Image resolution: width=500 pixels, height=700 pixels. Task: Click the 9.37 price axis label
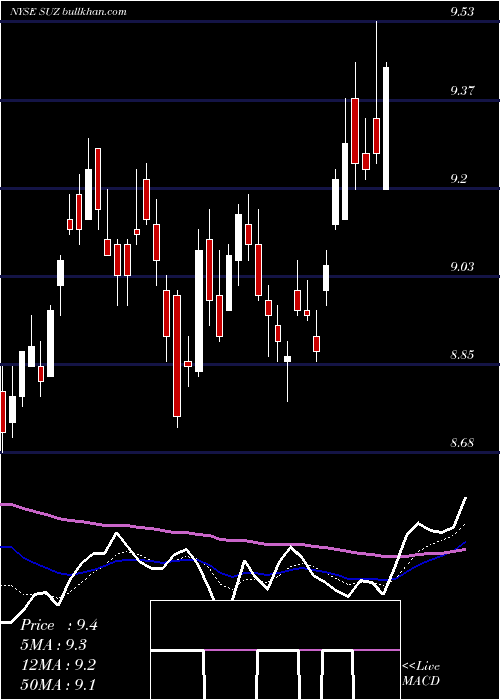[462, 92]
